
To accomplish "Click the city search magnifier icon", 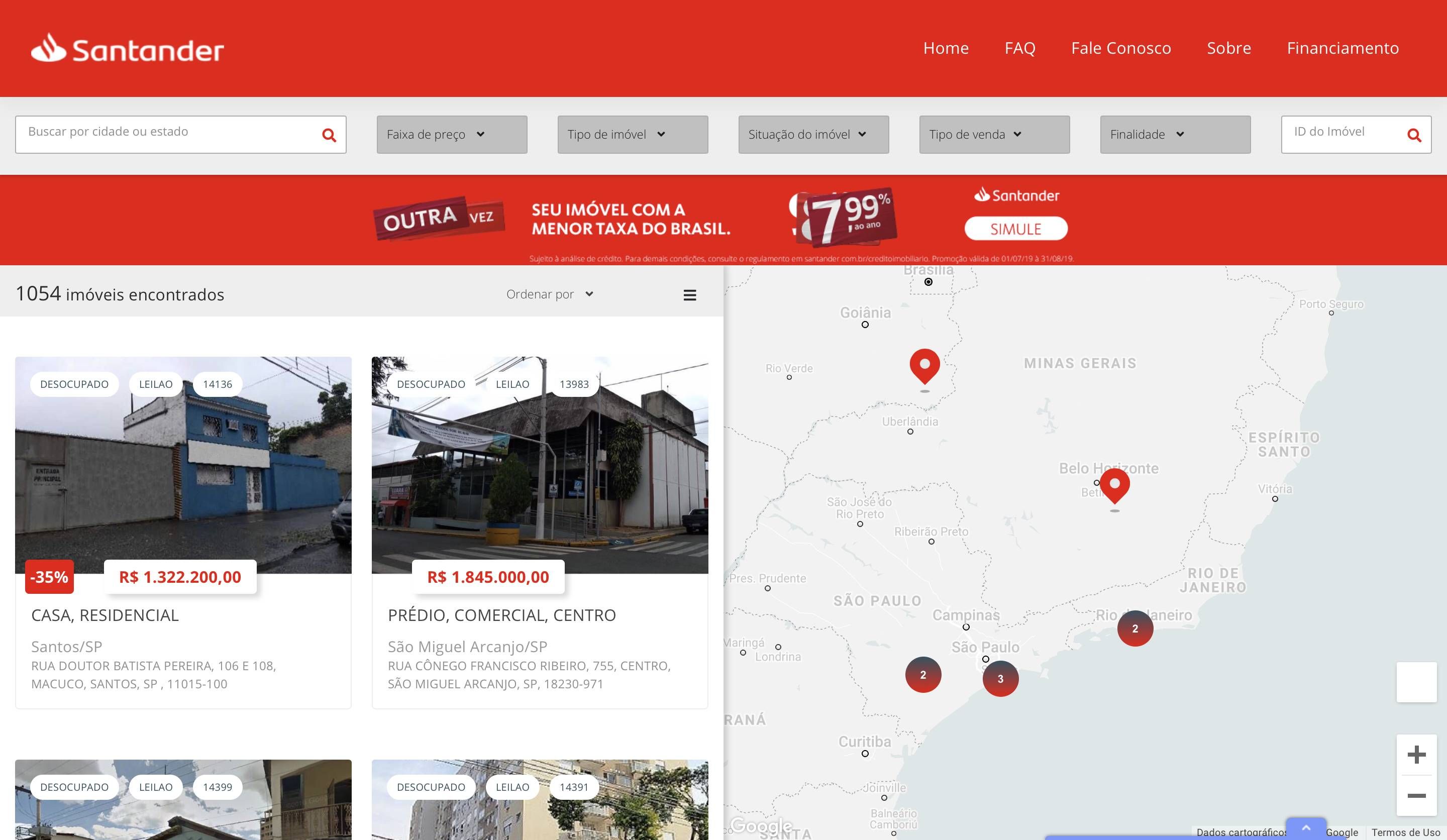I will pos(329,135).
